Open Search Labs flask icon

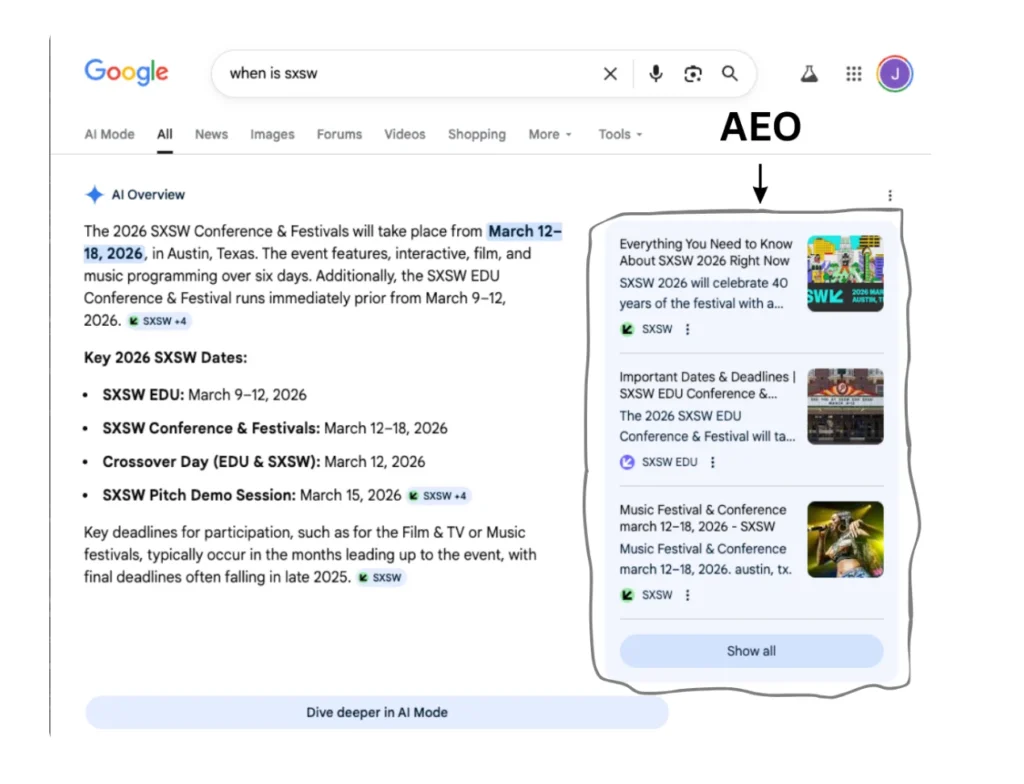(x=808, y=74)
